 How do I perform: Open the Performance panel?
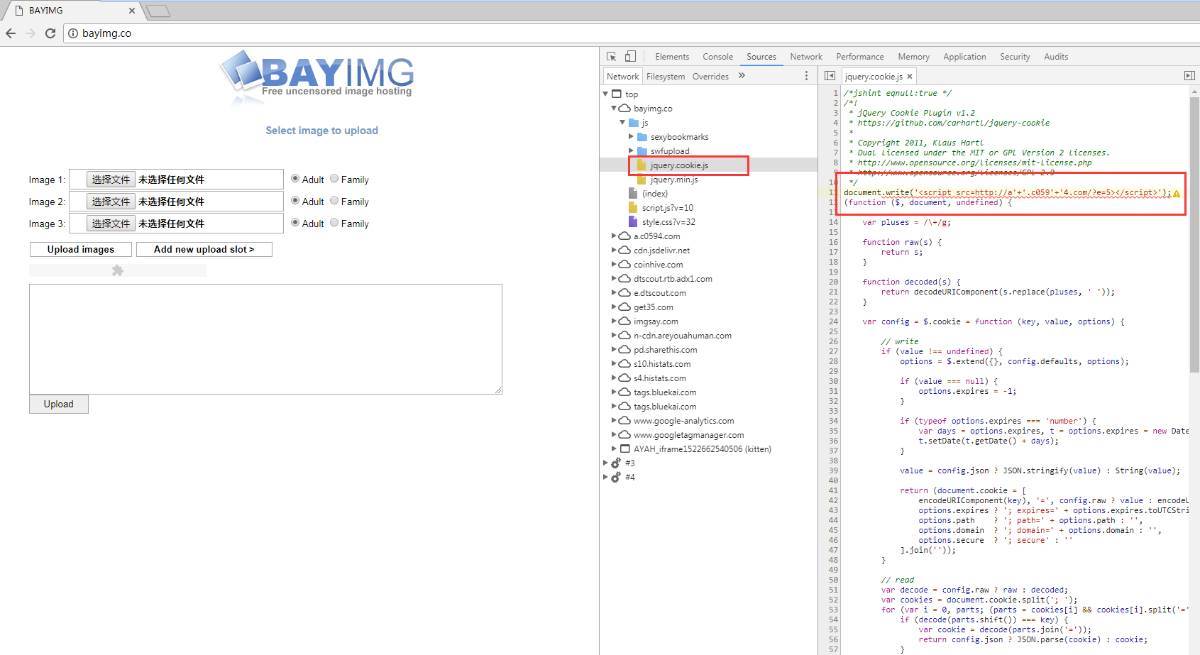860,57
